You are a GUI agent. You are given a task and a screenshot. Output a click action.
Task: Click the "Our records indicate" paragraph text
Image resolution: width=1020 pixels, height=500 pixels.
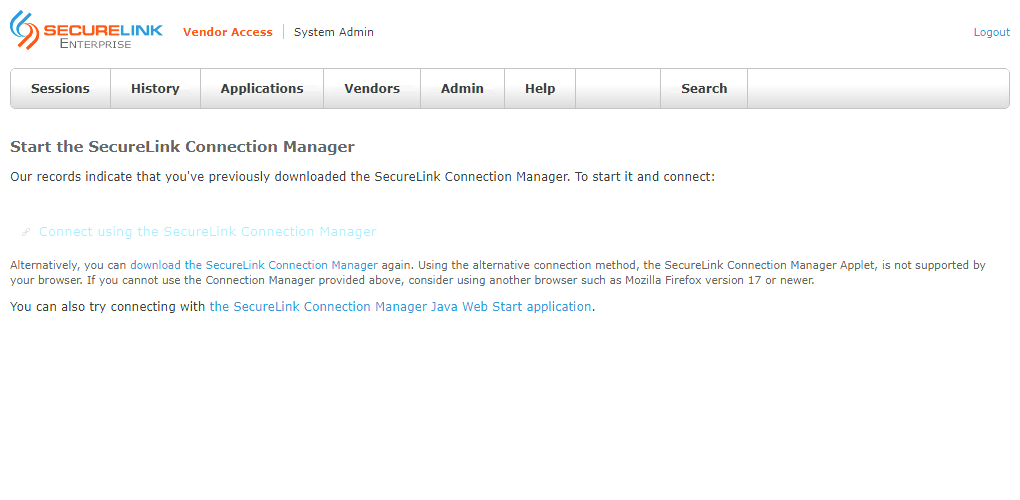362,177
